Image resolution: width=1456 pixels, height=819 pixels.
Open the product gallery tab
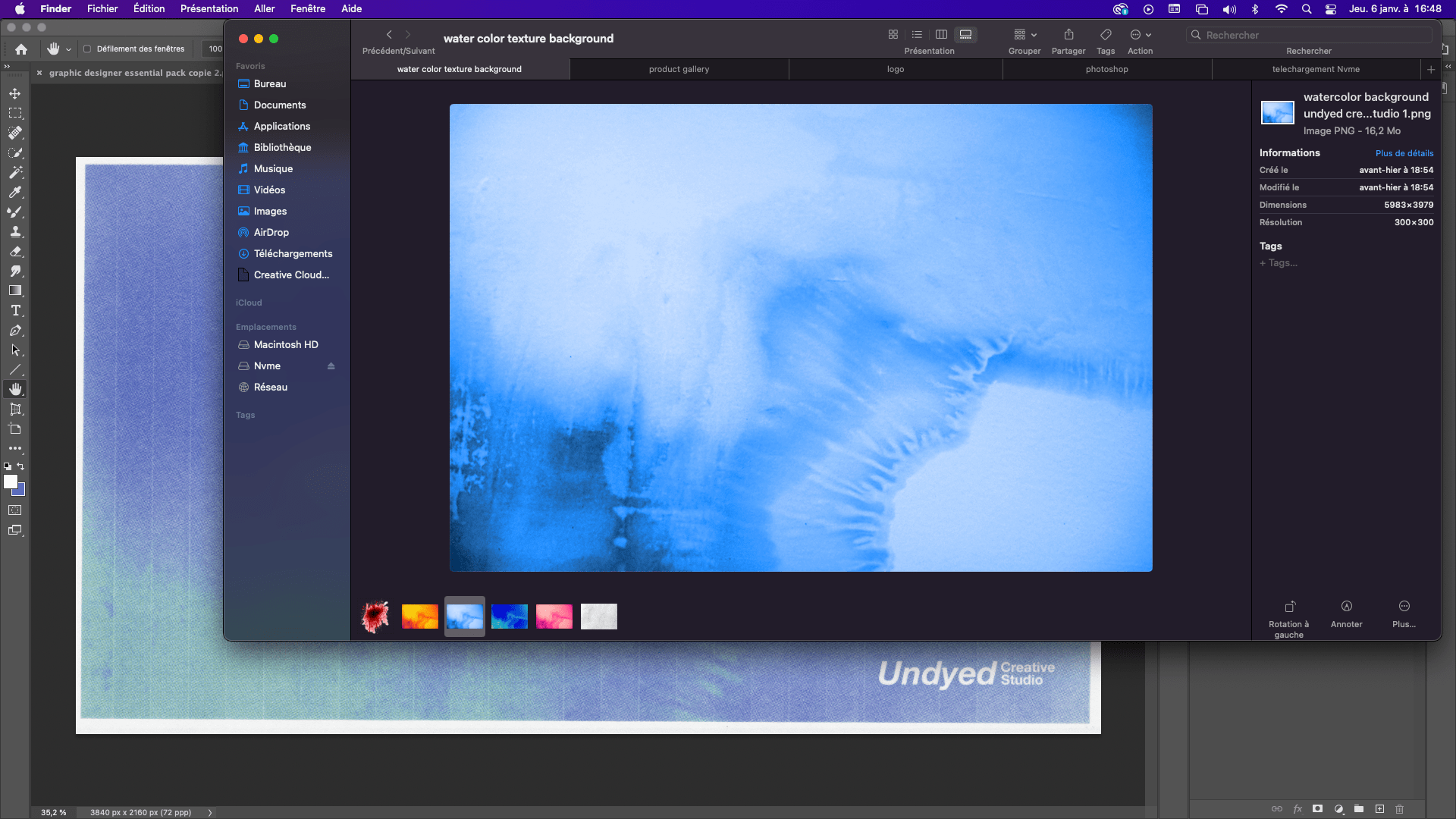[679, 69]
